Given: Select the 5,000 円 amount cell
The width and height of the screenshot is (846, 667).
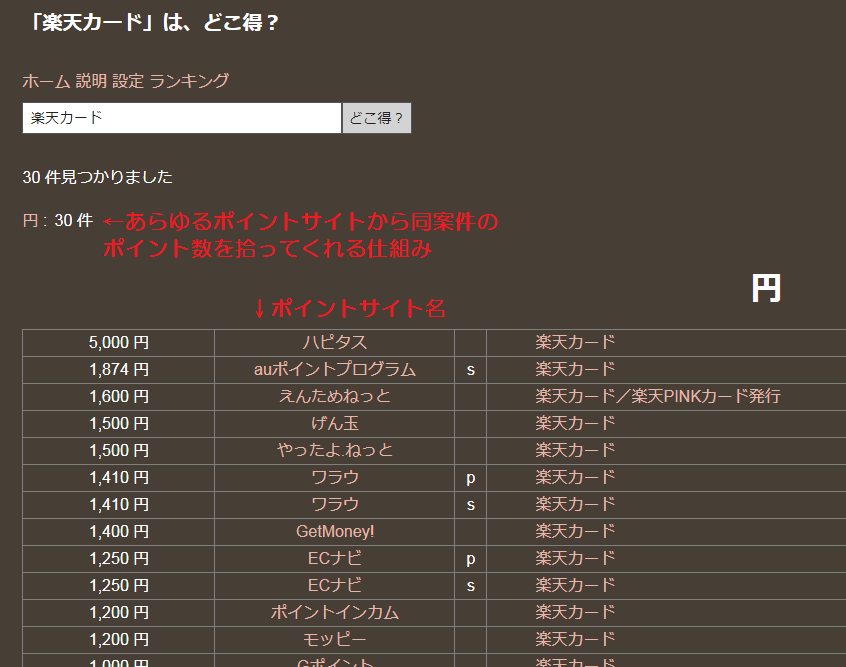Looking at the screenshot, I should point(119,343).
